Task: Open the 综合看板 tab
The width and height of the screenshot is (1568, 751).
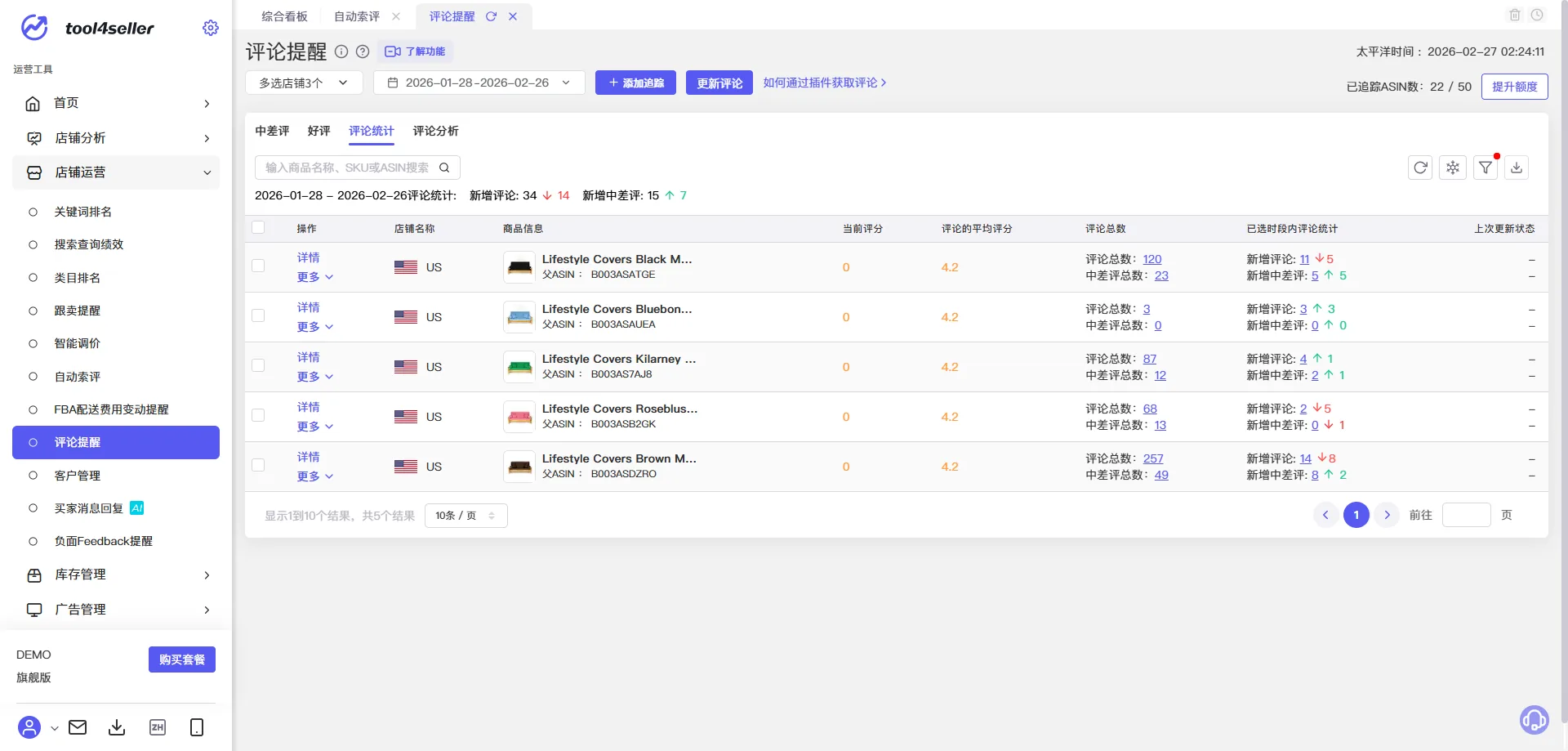Action: point(285,16)
